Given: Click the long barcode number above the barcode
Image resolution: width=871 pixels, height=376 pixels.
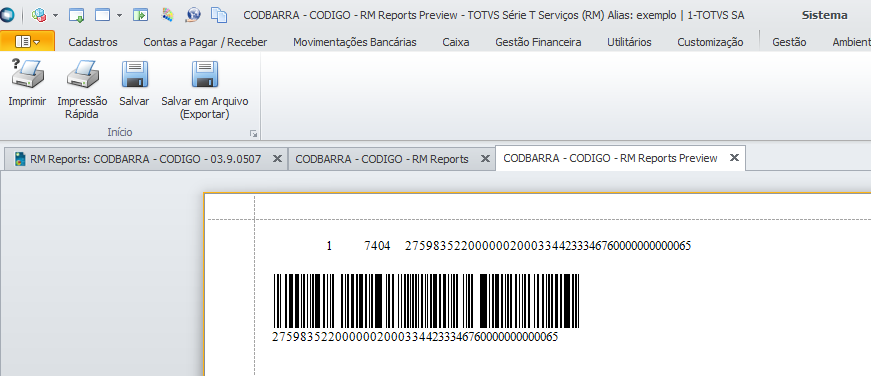Looking at the screenshot, I should click(x=548, y=245).
